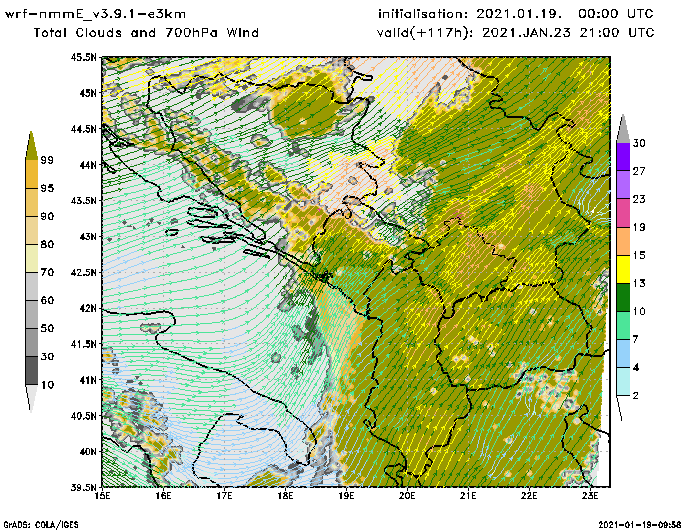Click the latitude axis label '42.5N'
700x530 pixels.
[x=83, y=272]
